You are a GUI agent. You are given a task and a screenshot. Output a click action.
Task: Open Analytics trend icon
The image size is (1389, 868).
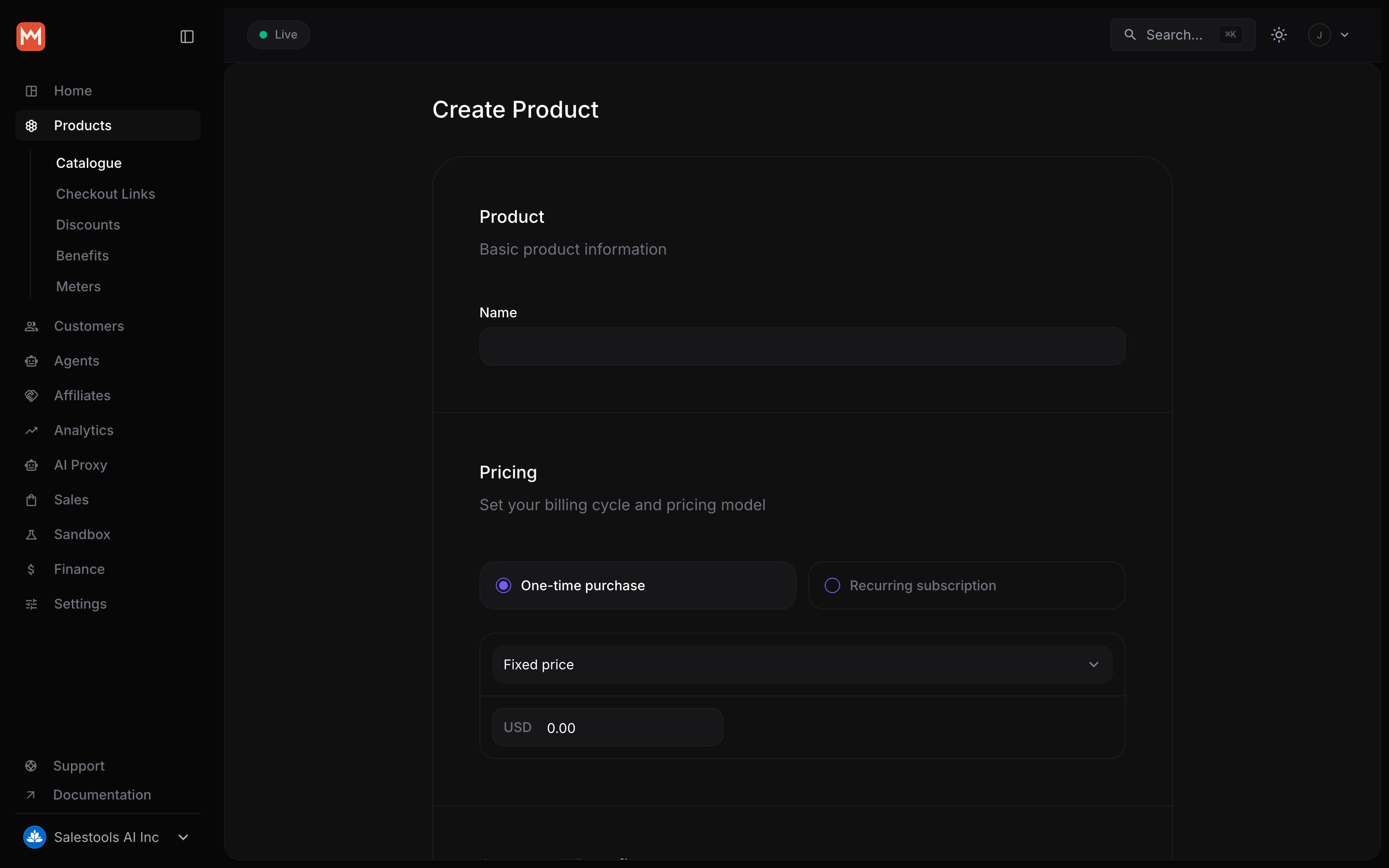(31, 431)
